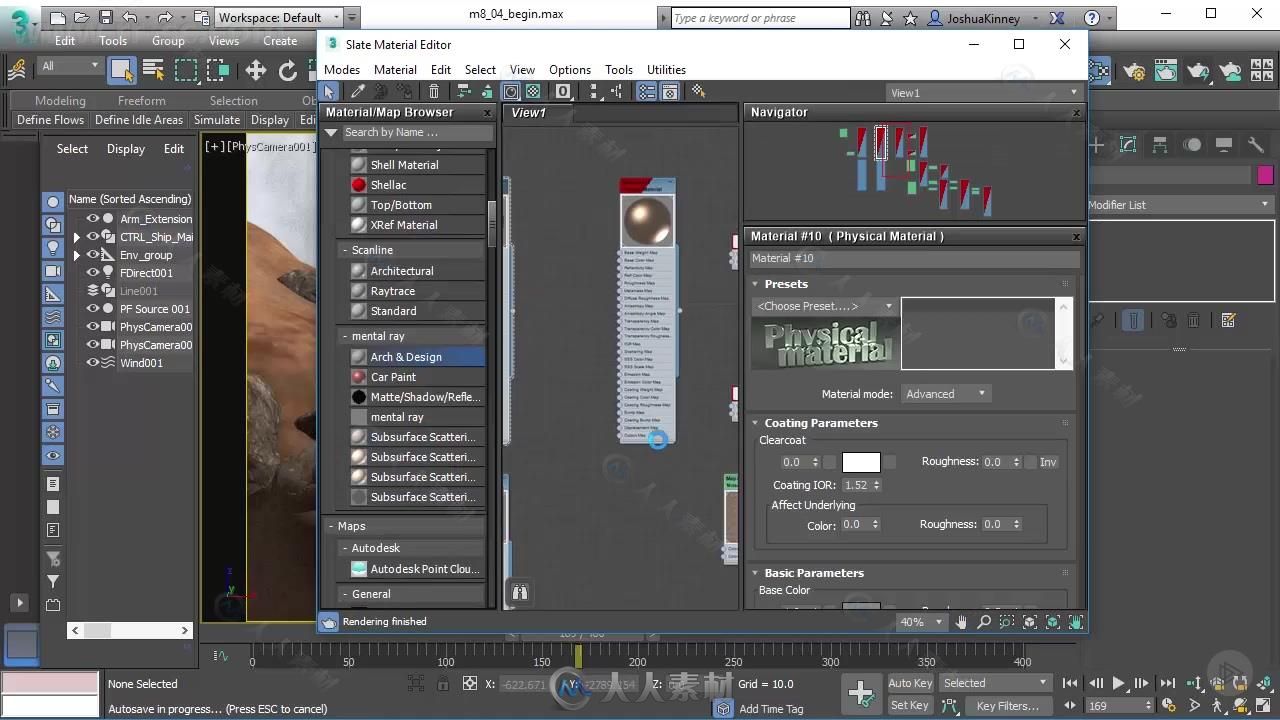
Task: Click the Rectangular Selection Region icon
Action: (x=186, y=69)
